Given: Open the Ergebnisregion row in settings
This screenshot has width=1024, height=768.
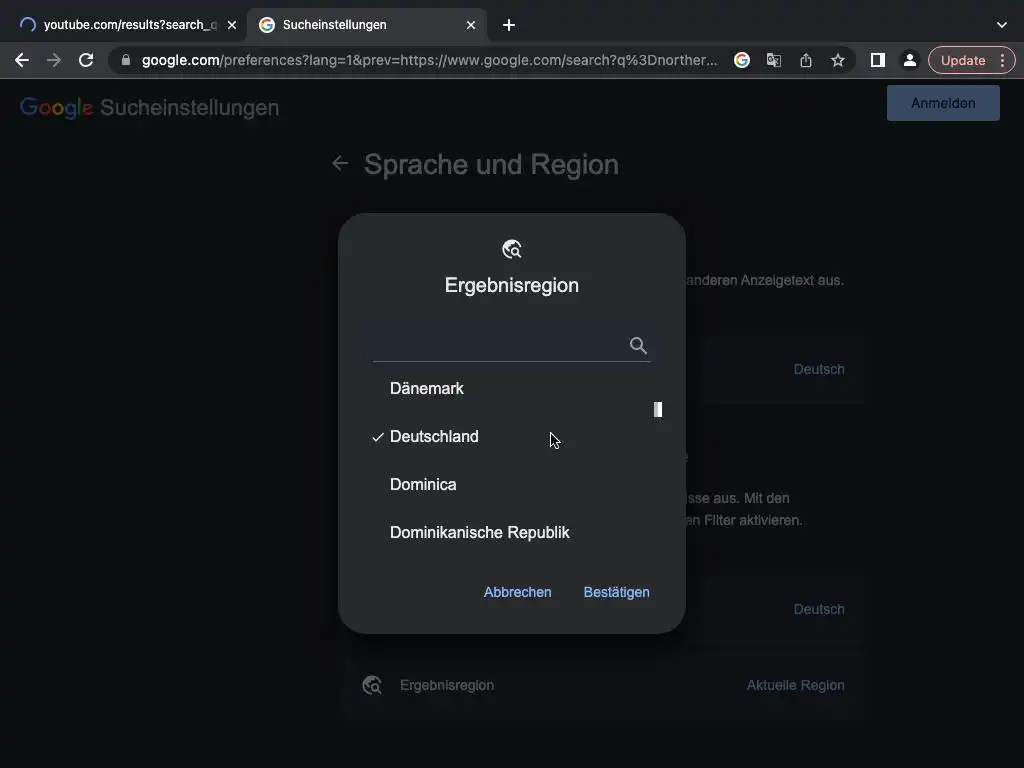Looking at the screenshot, I should tap(603, 685).
